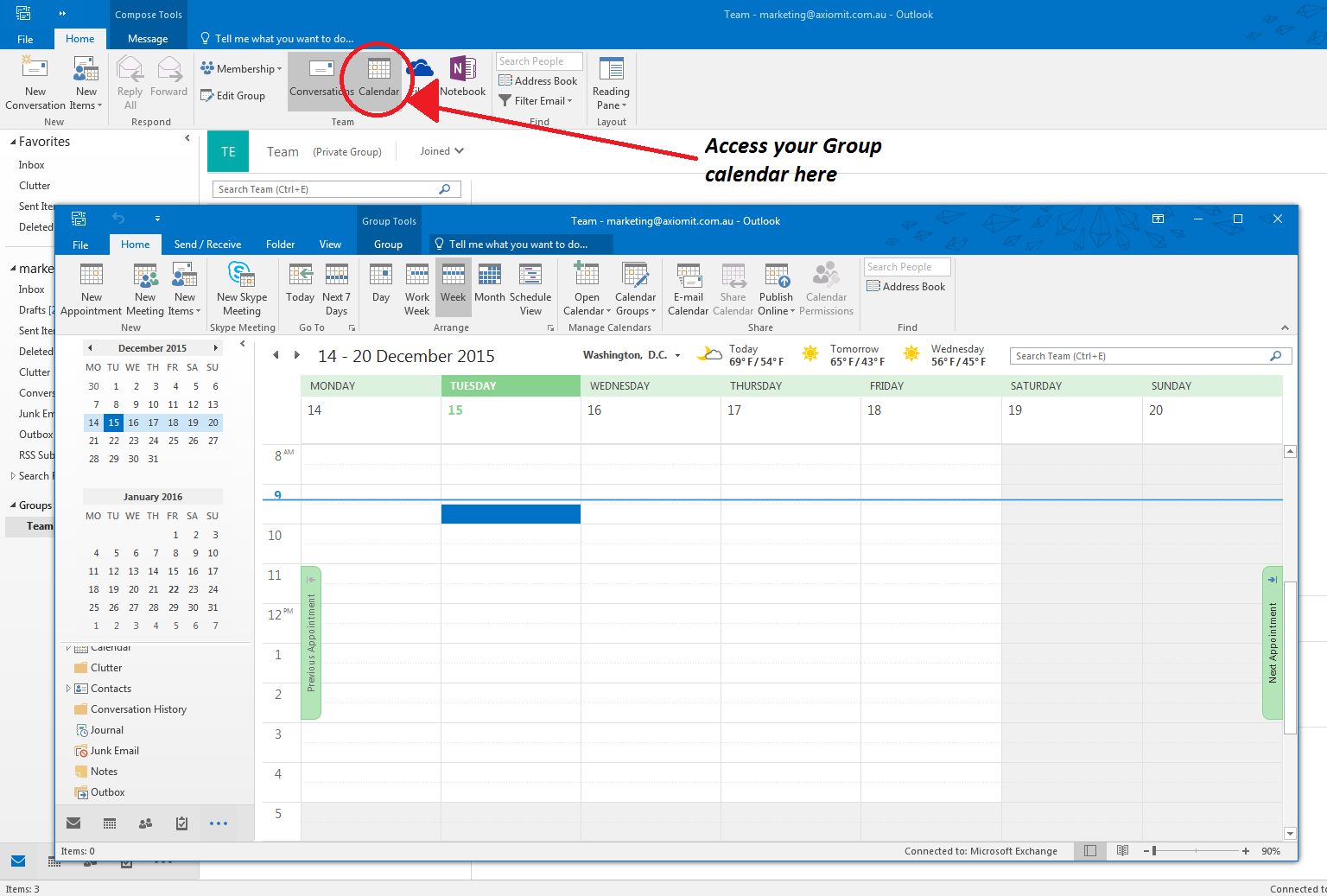
Task: Click Edit Group in back window
Action: (x=233, y=96)
